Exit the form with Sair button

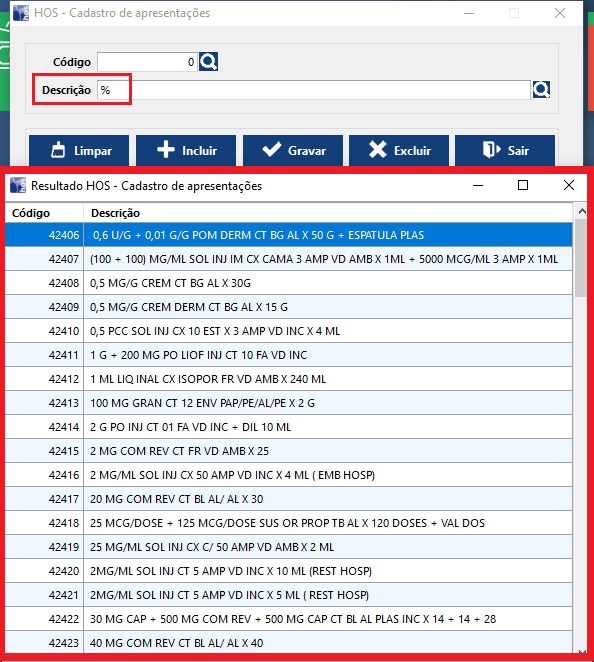[505, 151]
